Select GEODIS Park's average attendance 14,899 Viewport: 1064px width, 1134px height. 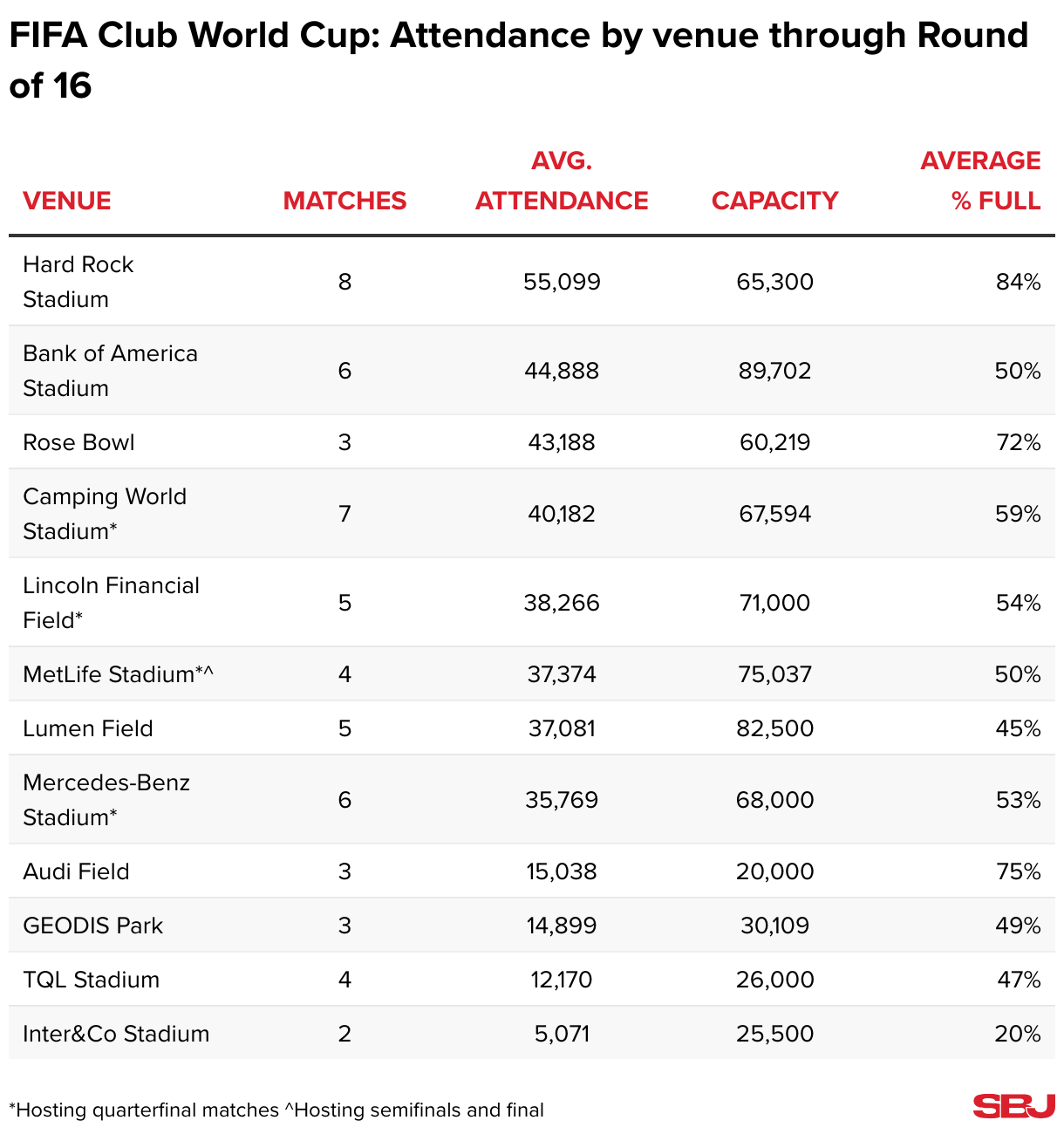tap(562, 926)
